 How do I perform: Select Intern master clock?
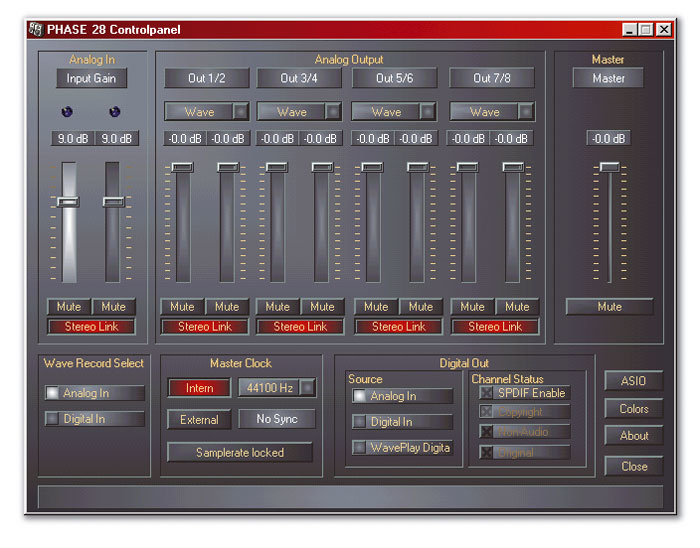click(x=199, y=388)
